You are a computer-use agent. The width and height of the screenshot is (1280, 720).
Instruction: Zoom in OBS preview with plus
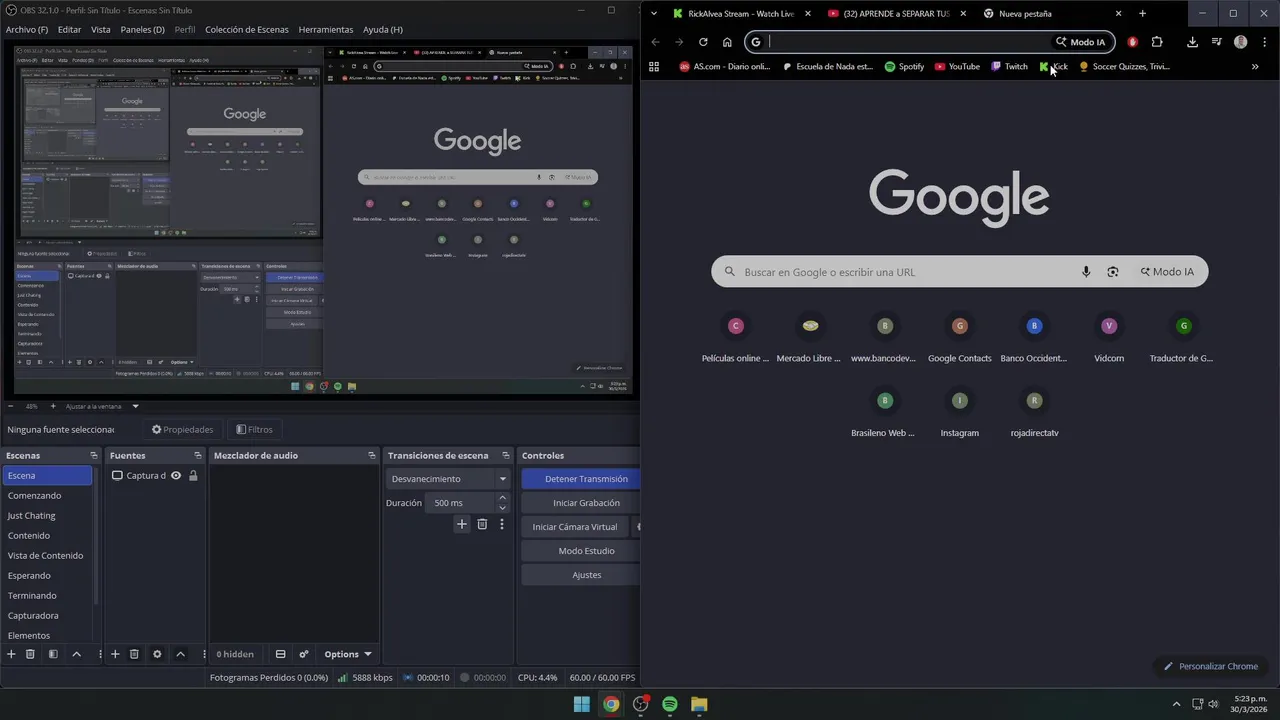[53, 406]
